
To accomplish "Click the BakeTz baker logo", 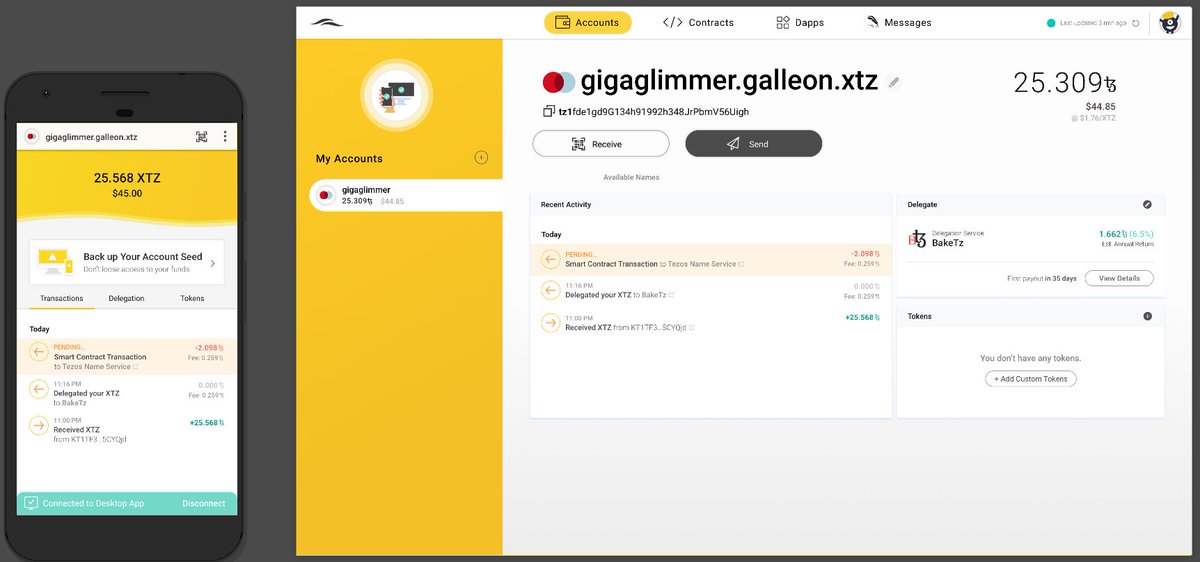I will (x=917, y=238).
